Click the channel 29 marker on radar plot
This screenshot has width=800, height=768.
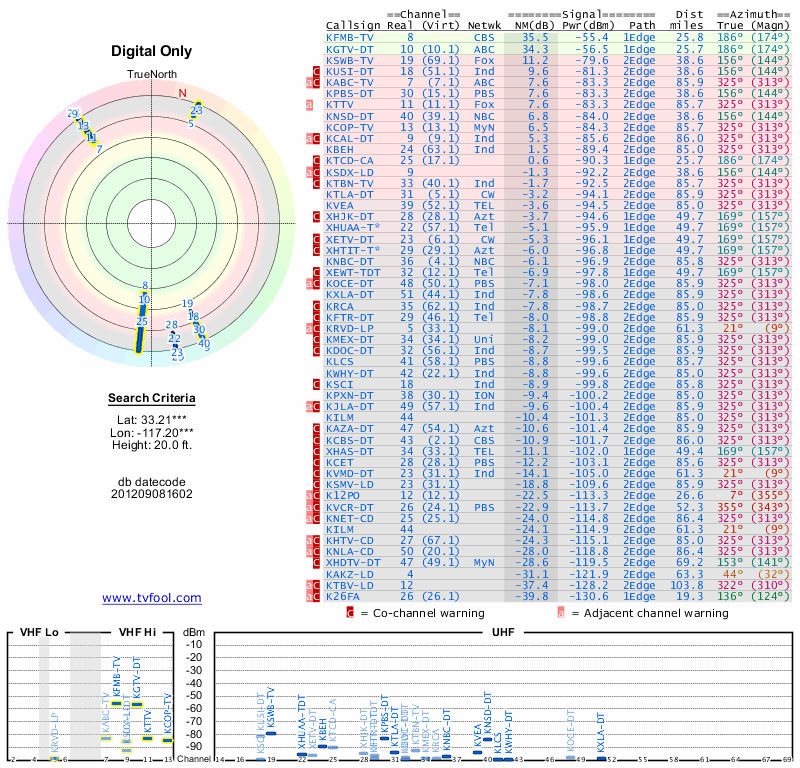[73, 114]
